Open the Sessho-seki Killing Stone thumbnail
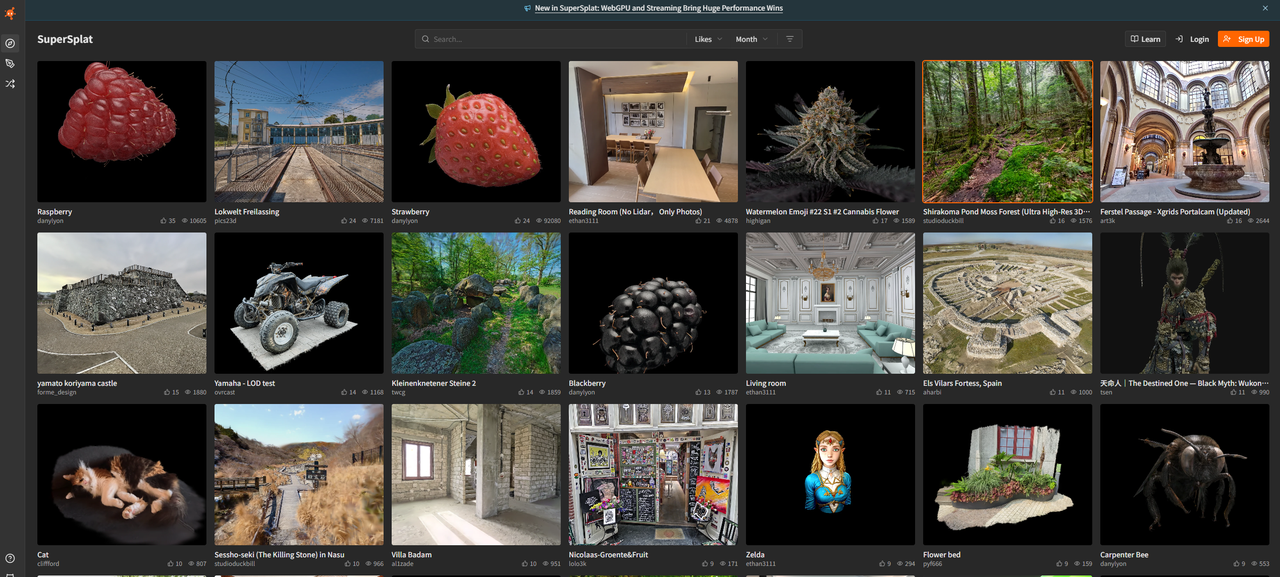This screenshot has width=1280, height=577. pos(299,475)
